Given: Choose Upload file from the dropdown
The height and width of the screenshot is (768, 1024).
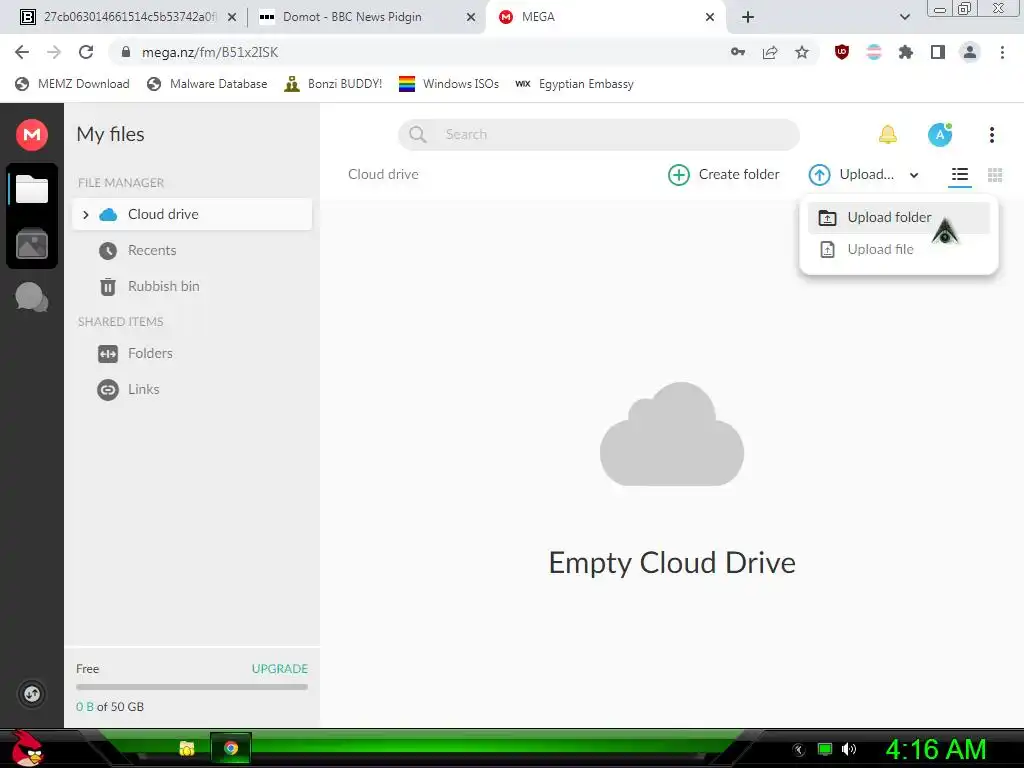Looking at the screenshot, I should [899, 249].
